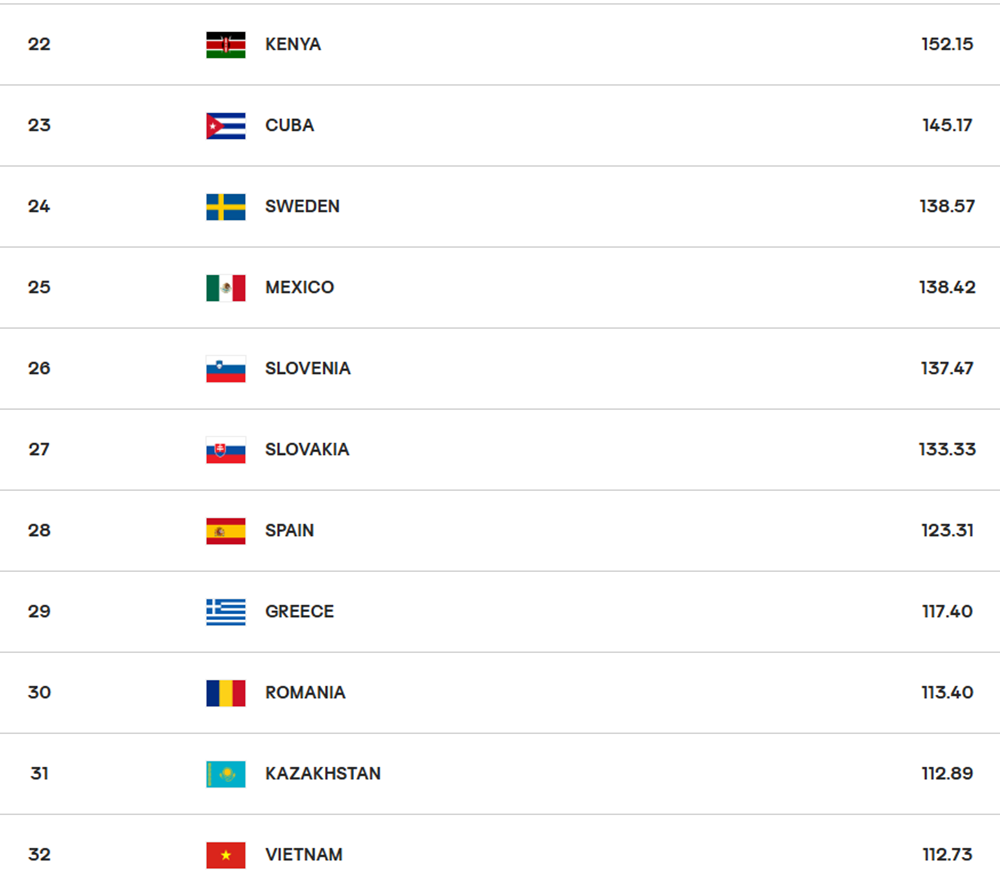1000x880 pixels.
Task: Click the VIETNAM team name
Action: point(304,855)
